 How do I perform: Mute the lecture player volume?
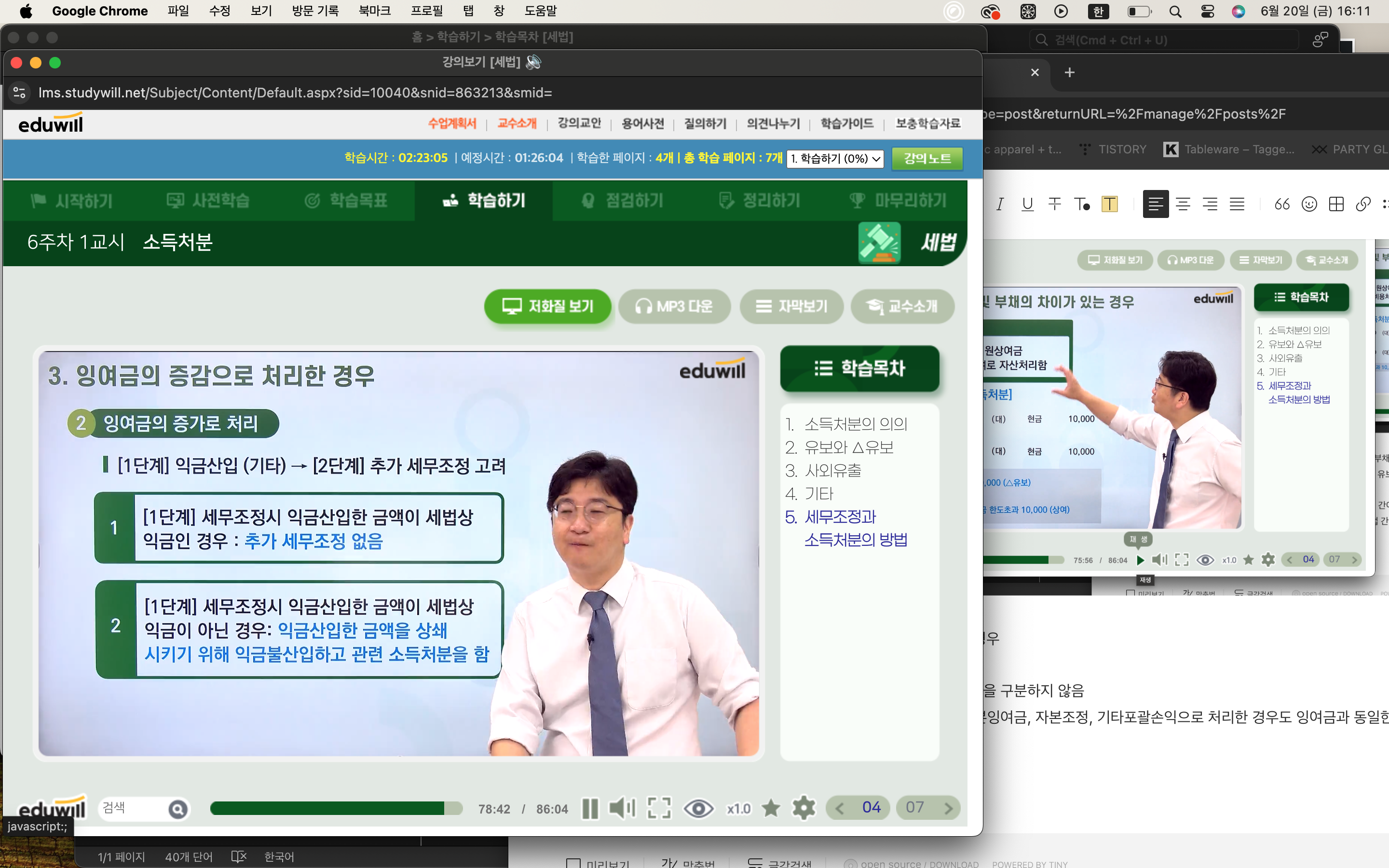(x=622, y=808)
